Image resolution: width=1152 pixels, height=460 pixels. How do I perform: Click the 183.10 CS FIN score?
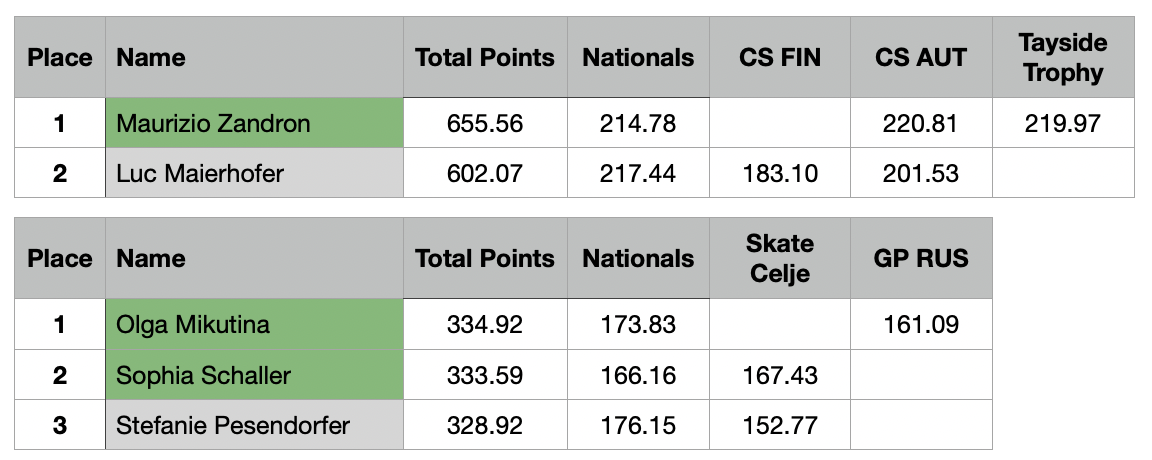point(780,173)
